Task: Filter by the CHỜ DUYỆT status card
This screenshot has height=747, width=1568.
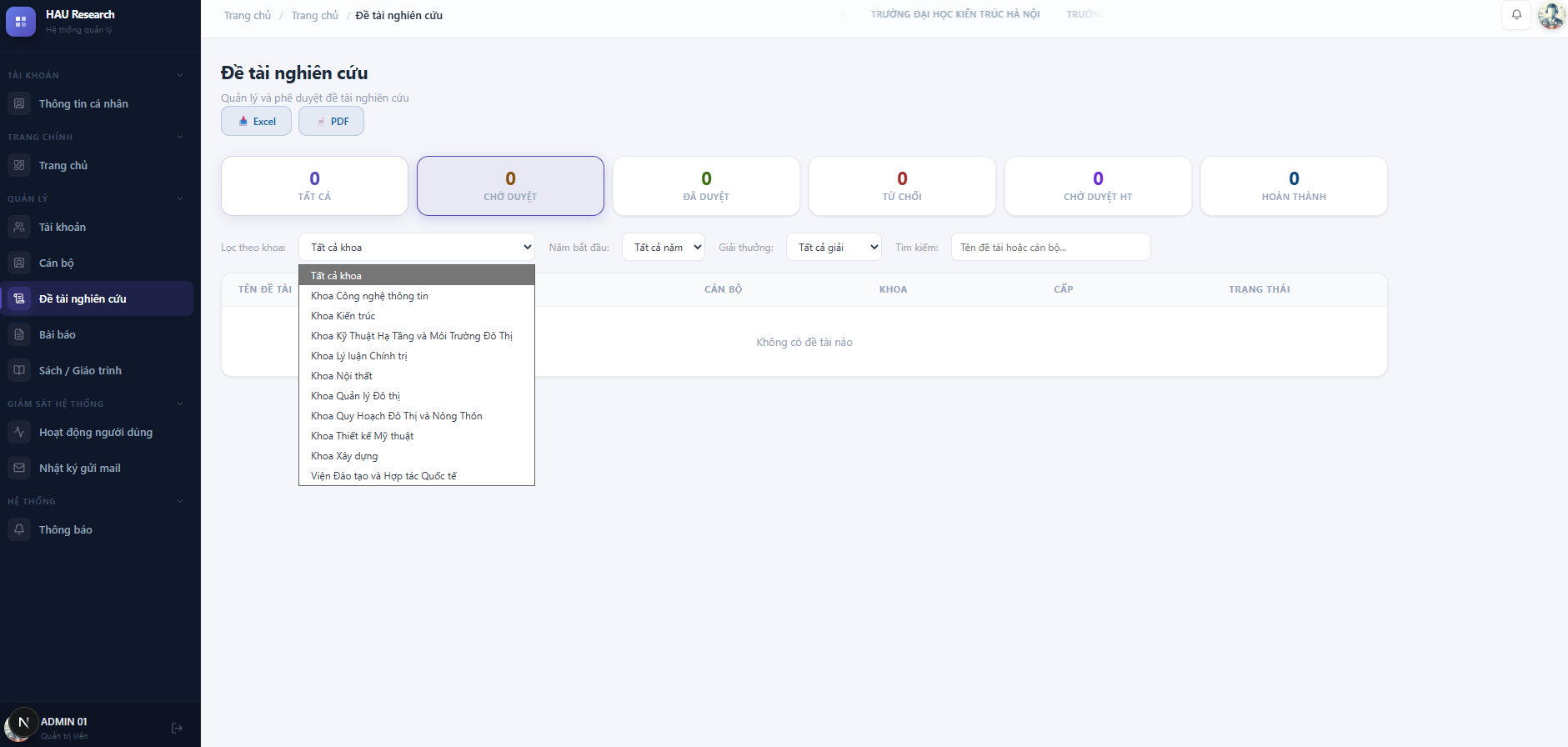Action: tap(510, 186)
